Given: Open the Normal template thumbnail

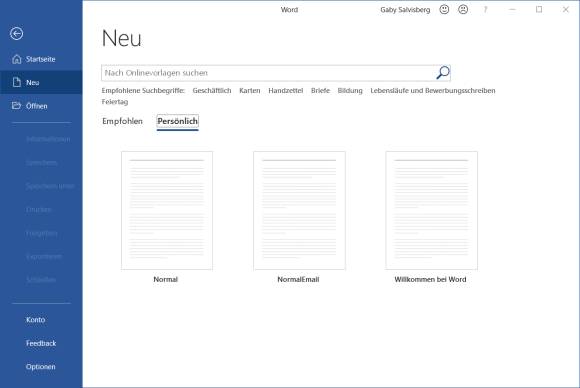Looking at the screenshot, I should pyautogui.click(x=167, y=210).
